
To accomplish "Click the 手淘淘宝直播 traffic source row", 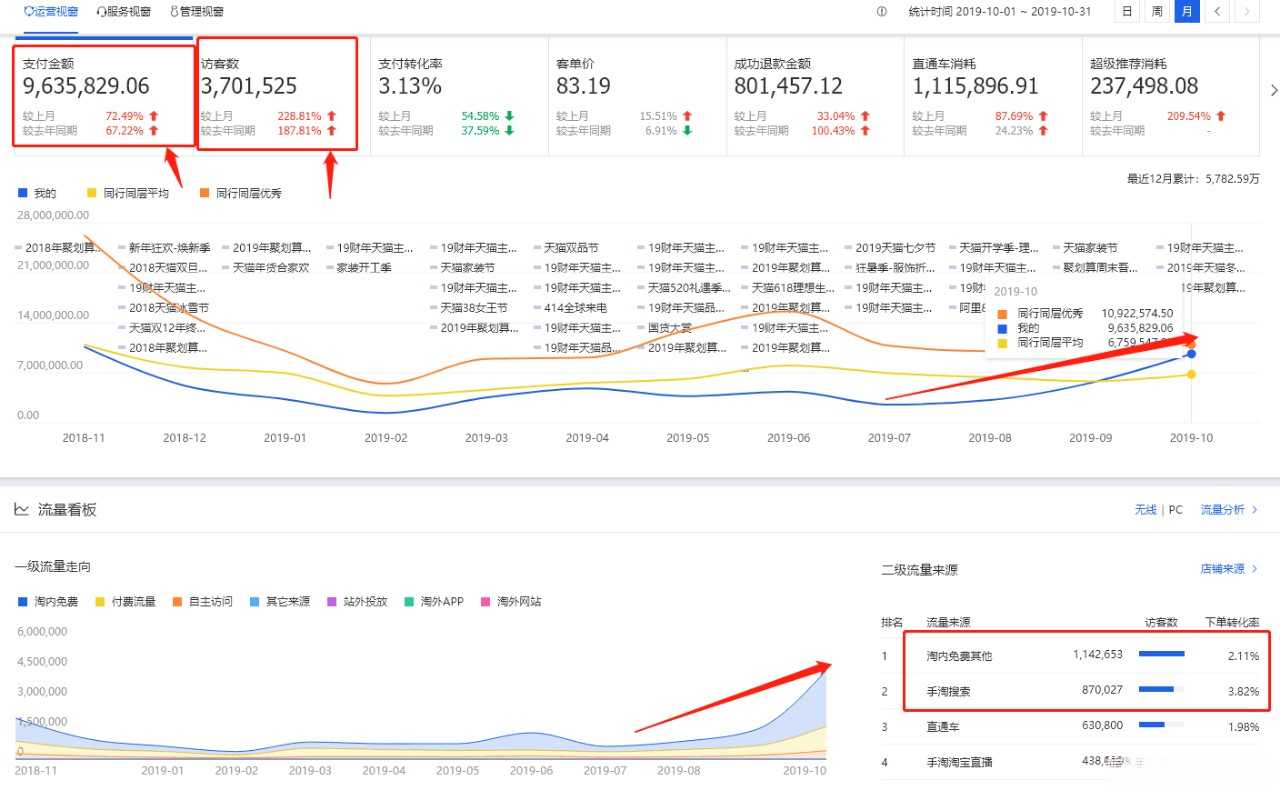I will click(1070, 762).
